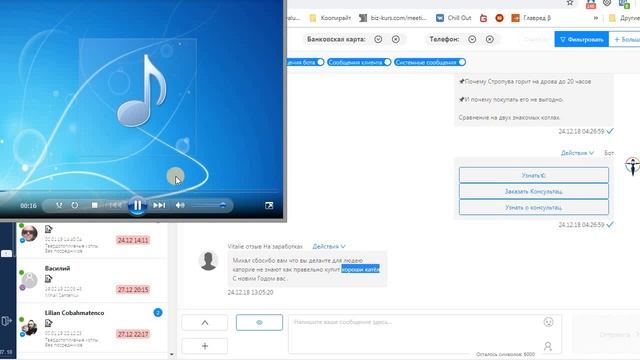Toggle the eye visibility button
This screenshot has width=640, height=360.
[x=259, y=322]
